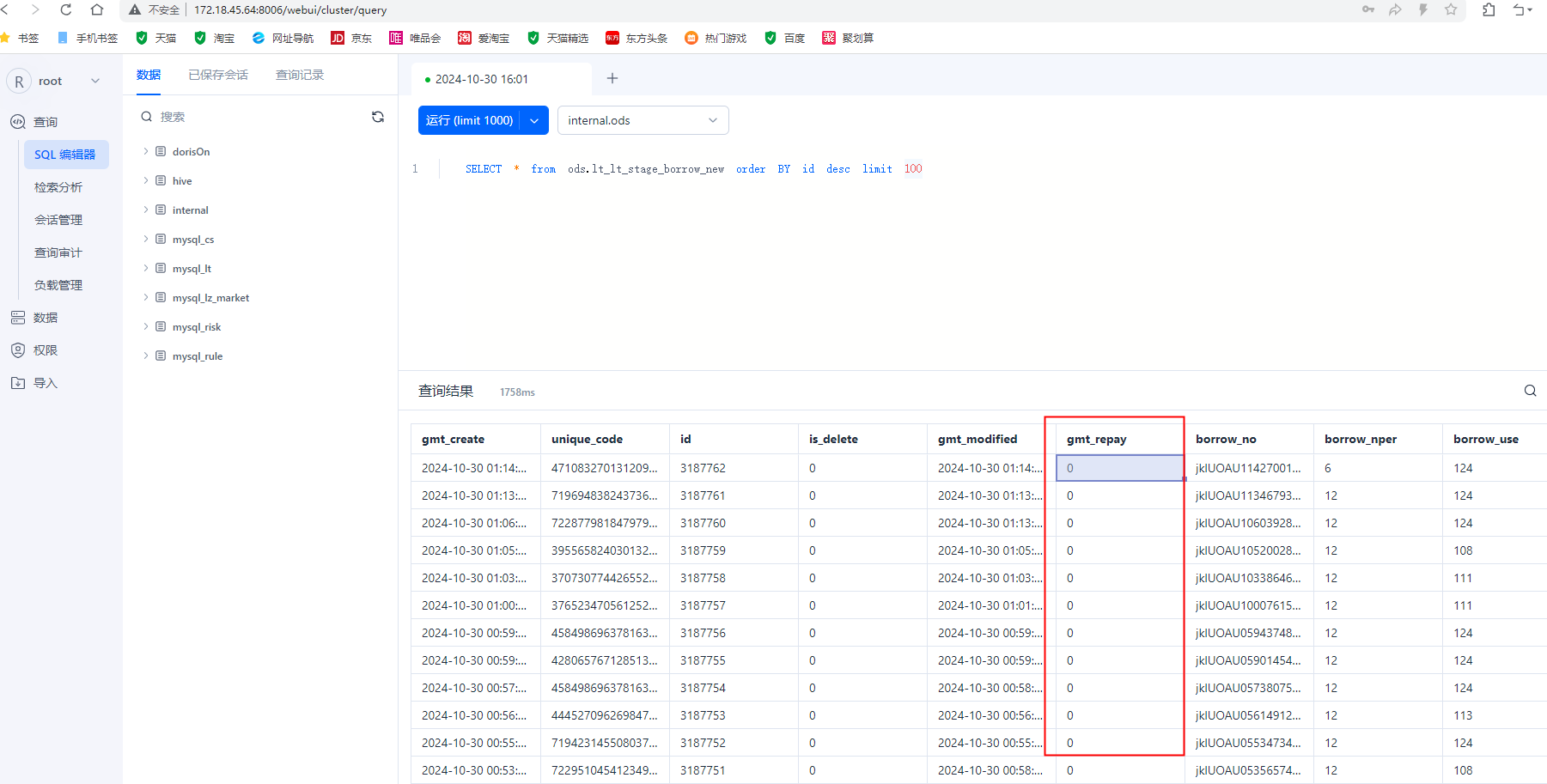Viewport: 1547px width, 784px height.
Task: Select gmt_repay cell in row 3187762
Action: (x=1120, y=468)
